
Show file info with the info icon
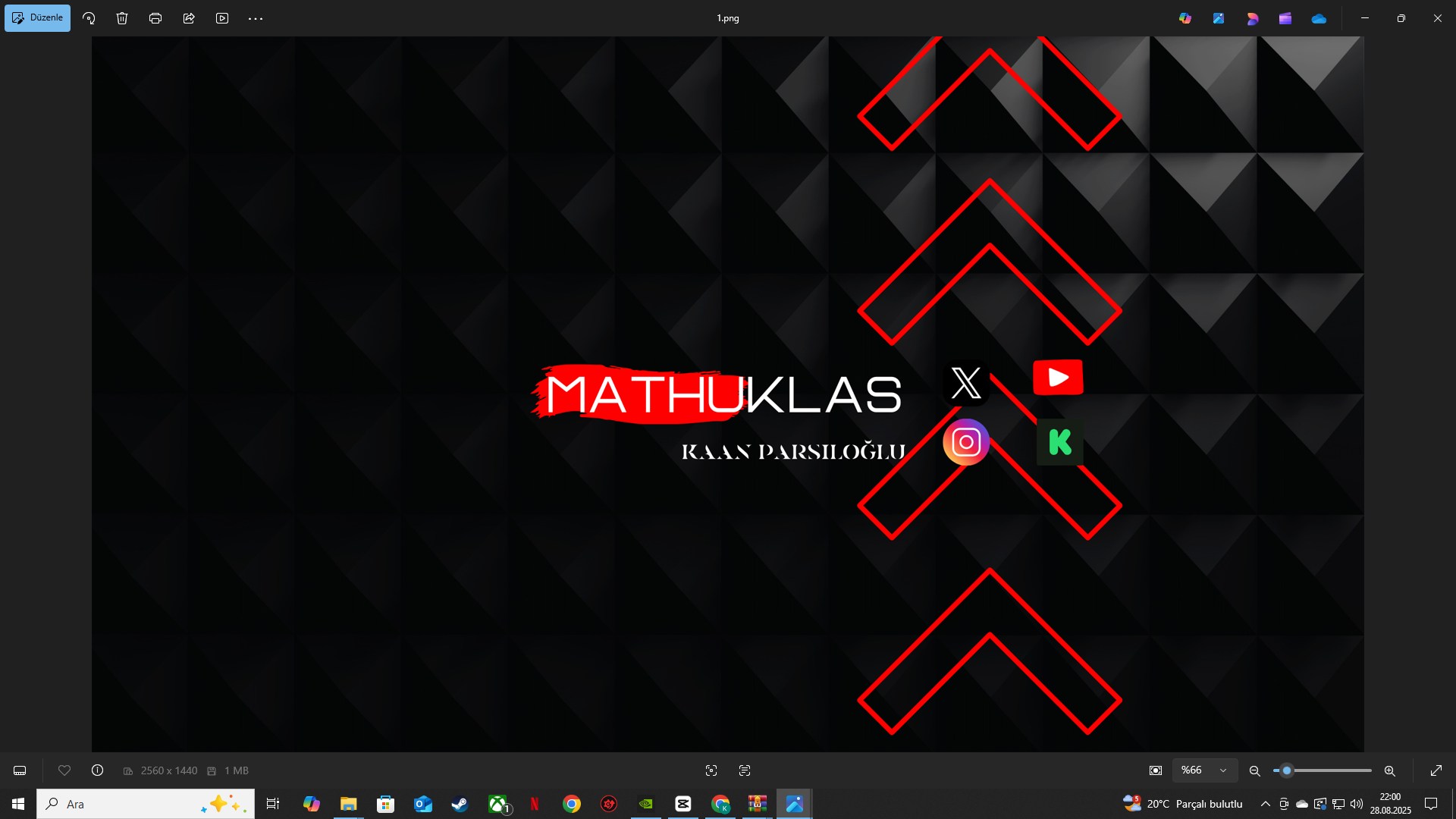pos(98,770)
